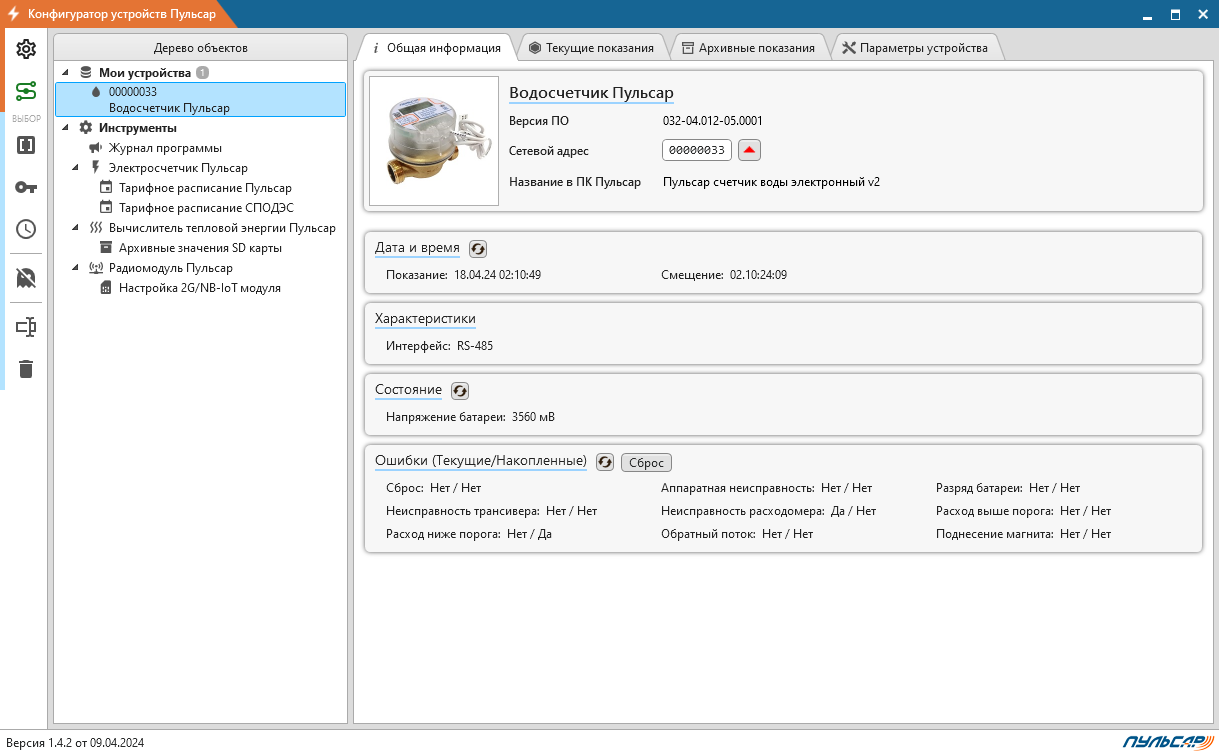Click the interface value RS-485
Image resolution: width=1219 pixels, height=755 pixels.
tap(475, 346)
